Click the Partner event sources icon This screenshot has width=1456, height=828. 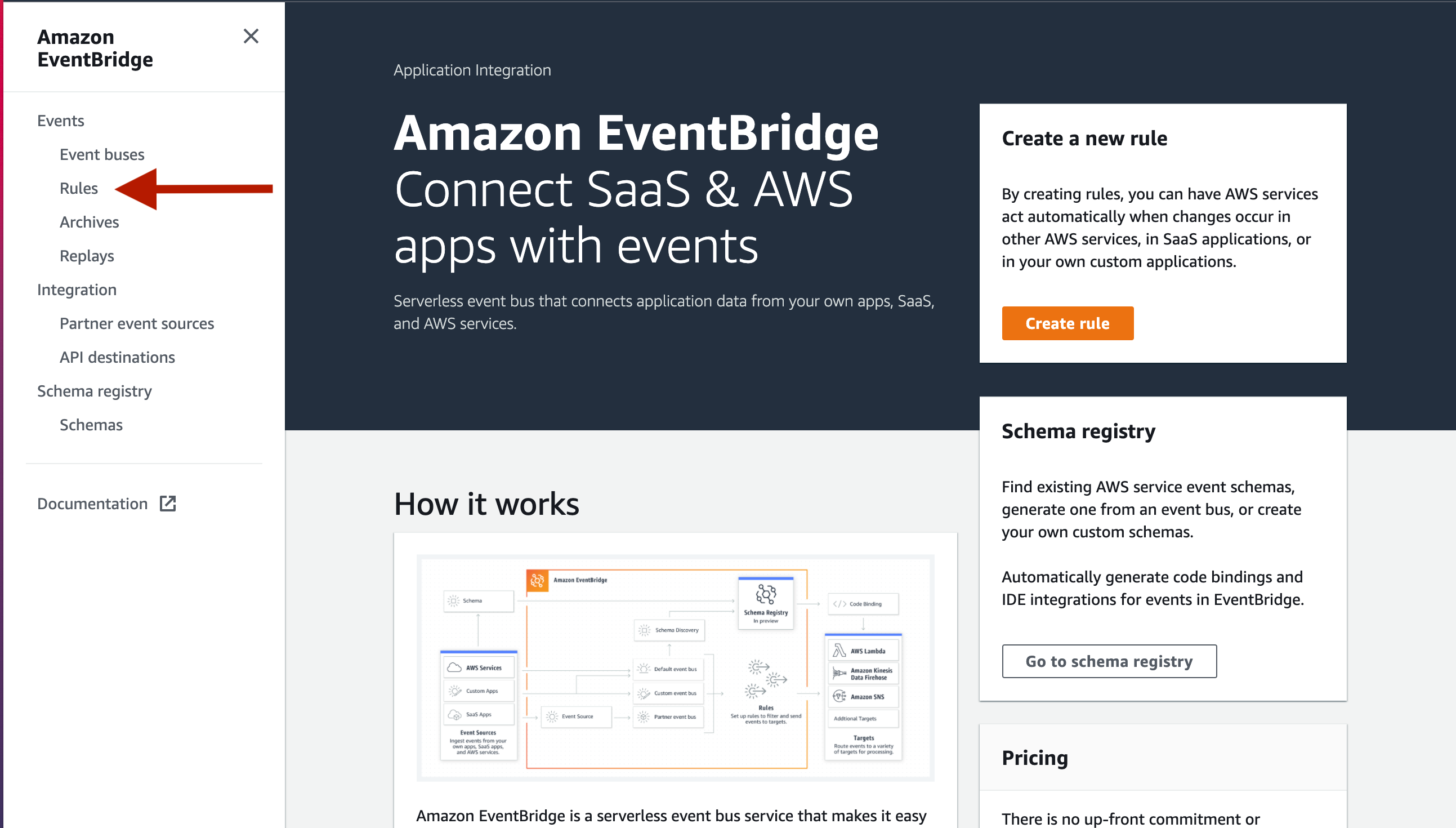137,323
